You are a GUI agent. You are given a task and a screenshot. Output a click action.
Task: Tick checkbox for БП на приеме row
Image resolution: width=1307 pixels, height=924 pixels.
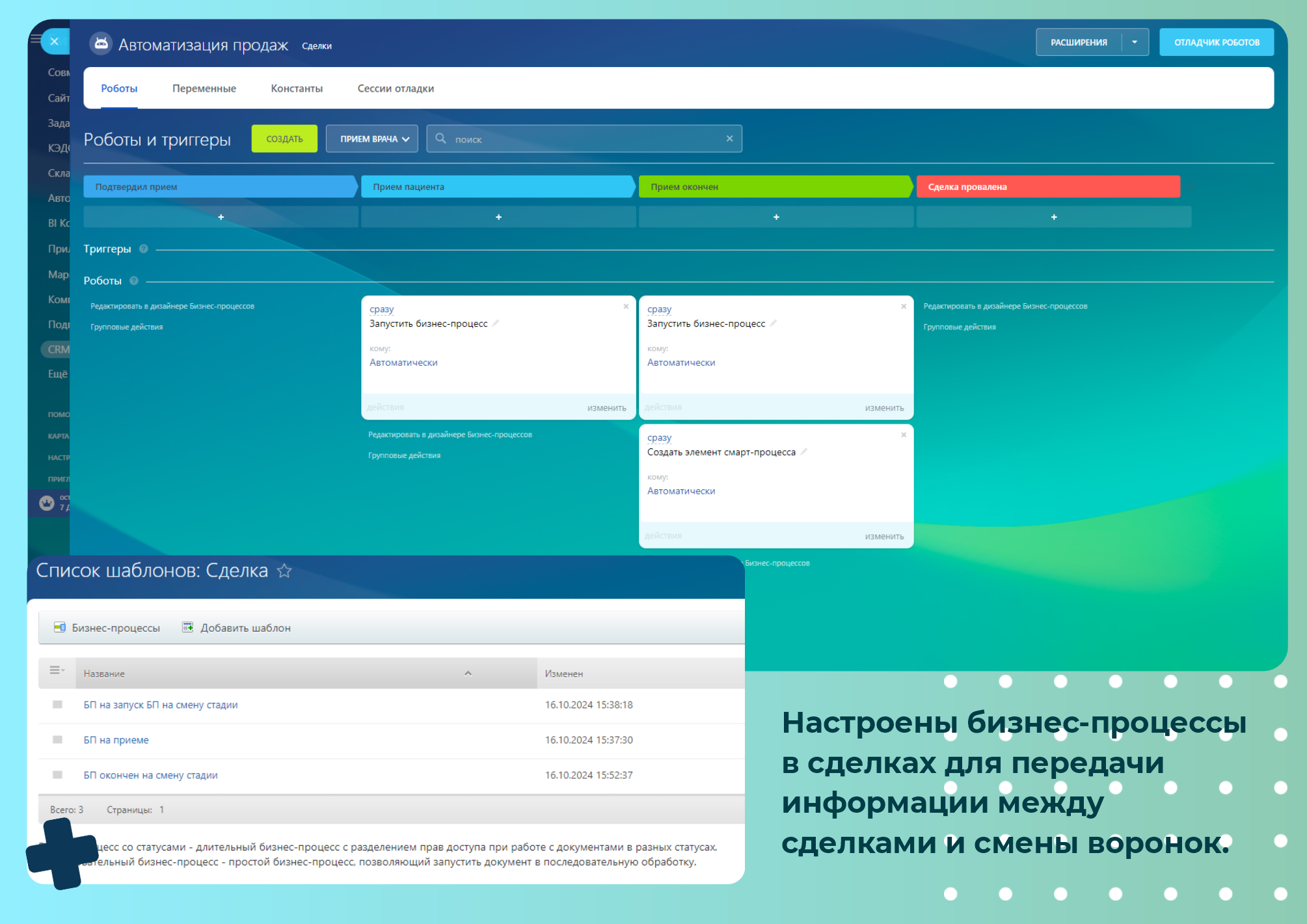coord(57,740)
